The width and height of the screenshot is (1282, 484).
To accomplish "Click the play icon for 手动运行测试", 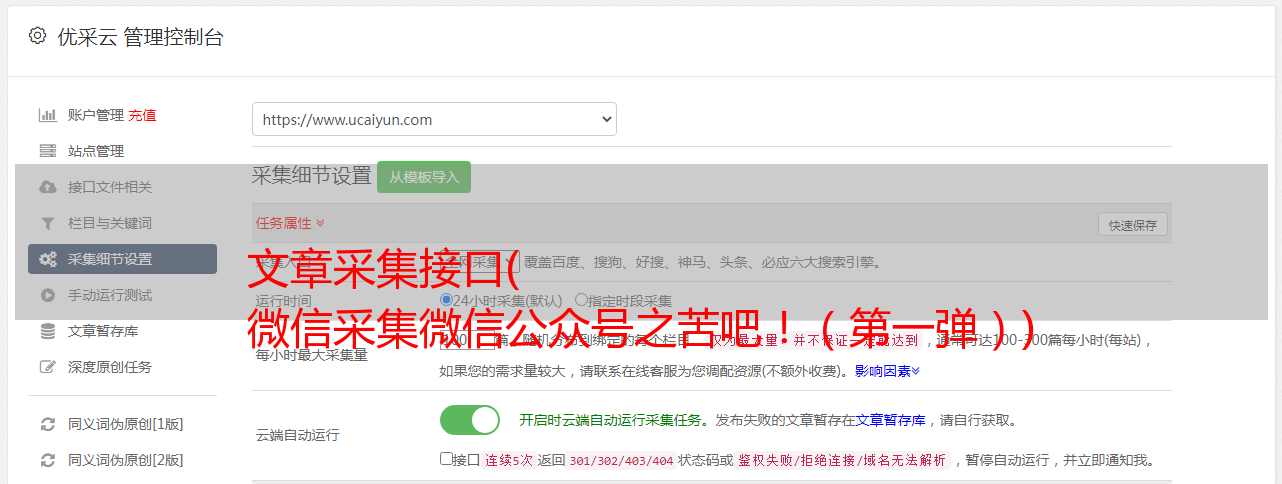I will click(x=47, y=295).
